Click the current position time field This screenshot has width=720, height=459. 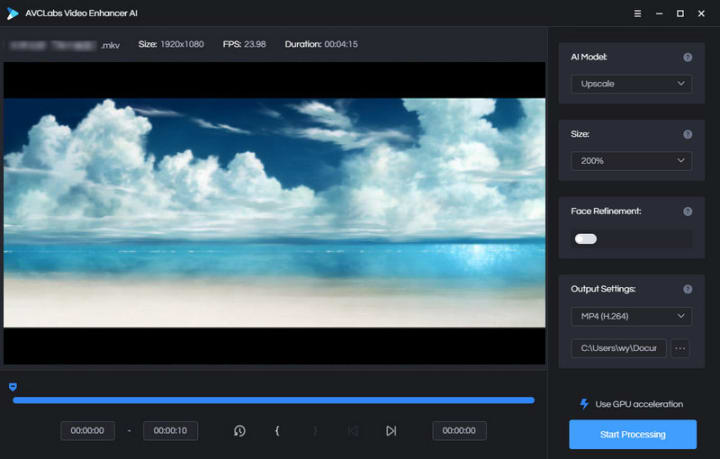459,431
